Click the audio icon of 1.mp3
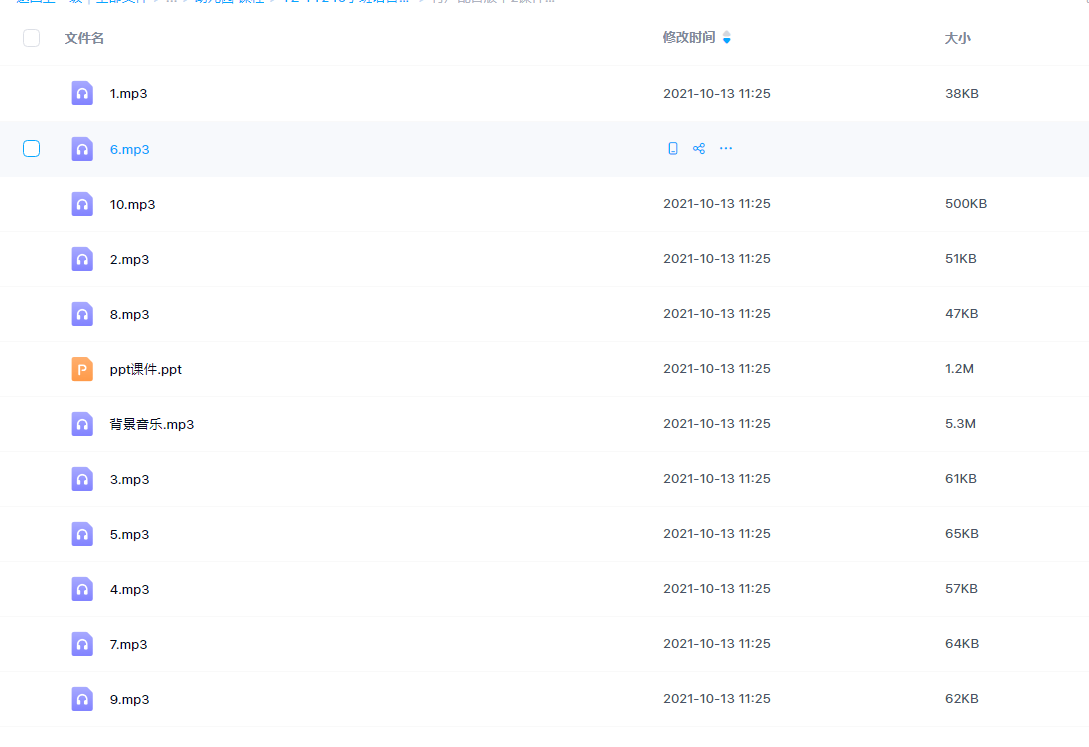The image size is (1089, 747). (x=82, y=93)
